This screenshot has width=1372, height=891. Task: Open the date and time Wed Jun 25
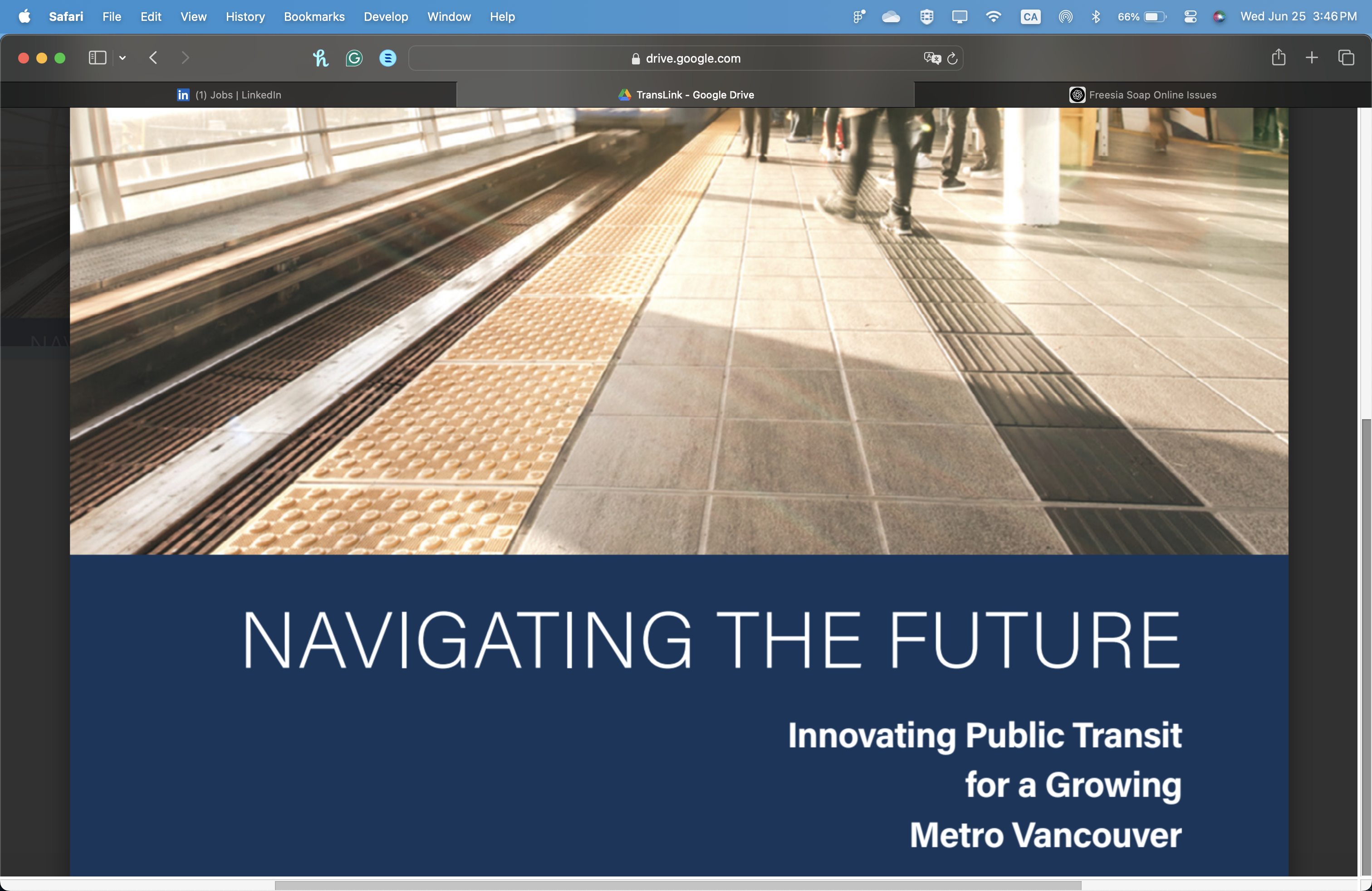(1298, 17)
